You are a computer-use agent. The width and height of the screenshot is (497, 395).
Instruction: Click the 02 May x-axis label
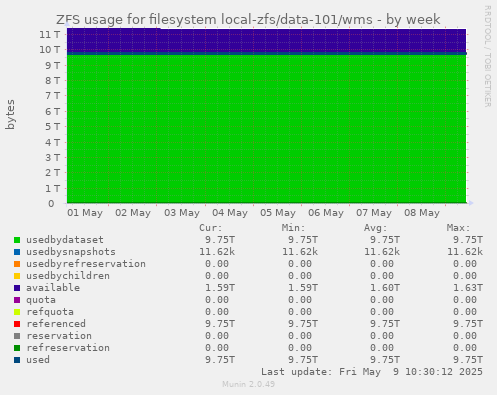[x=133, y=213]
